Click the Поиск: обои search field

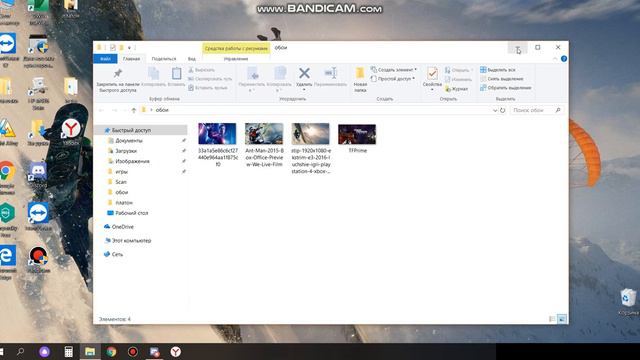point(536,110)
